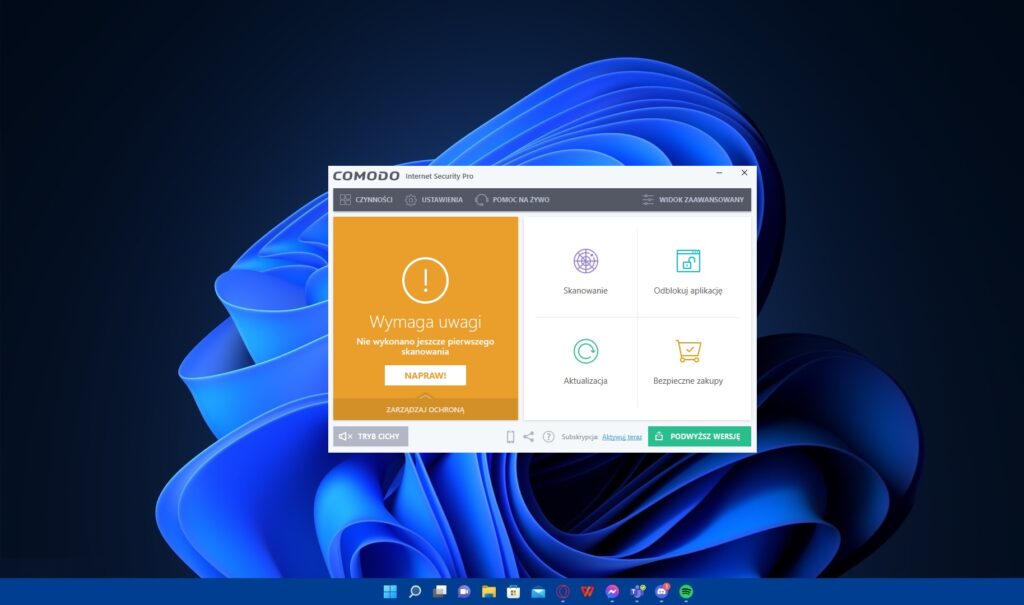Start the Aktualizacja update tile

point(585,361)
